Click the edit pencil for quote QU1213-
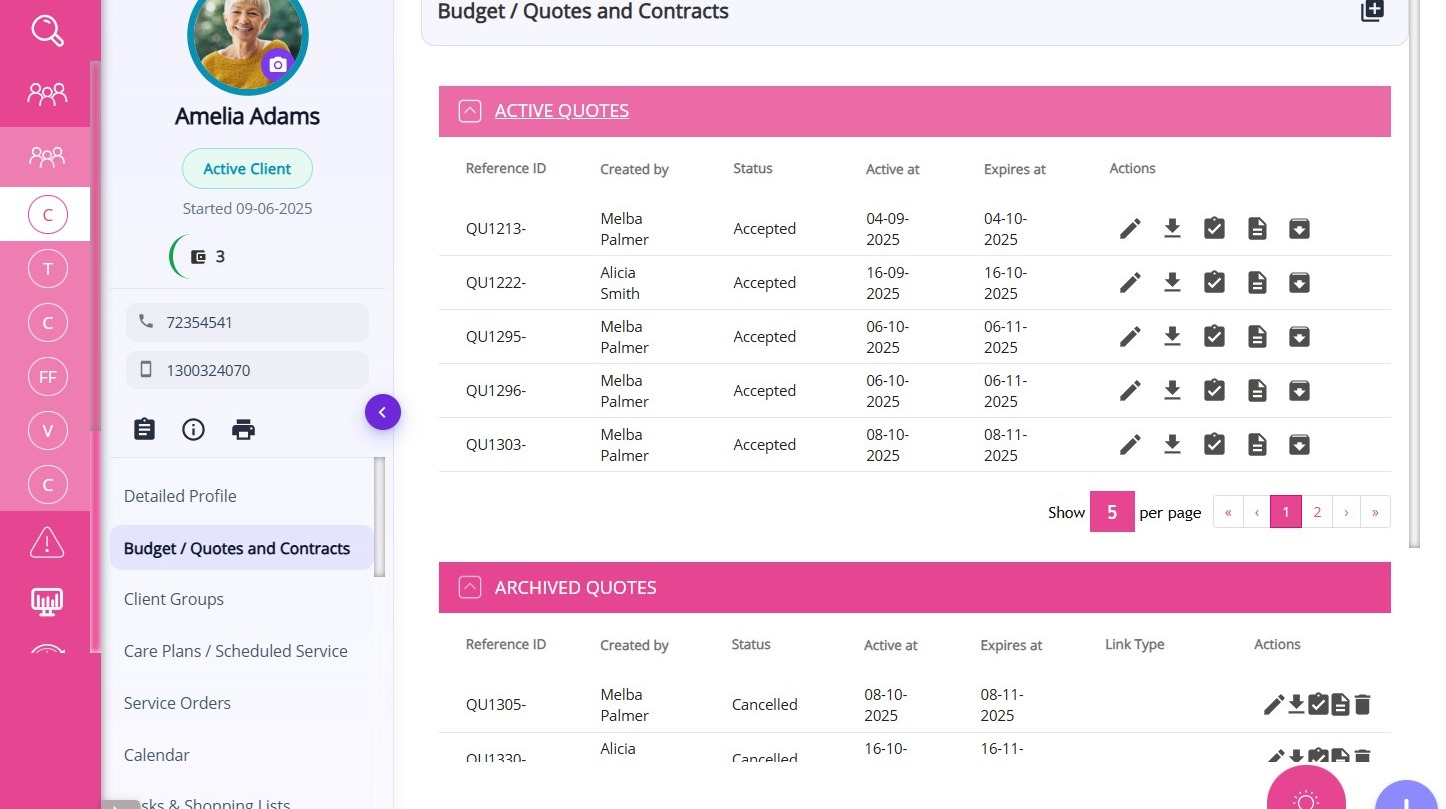1446x809 pixels. [1130, 229]
